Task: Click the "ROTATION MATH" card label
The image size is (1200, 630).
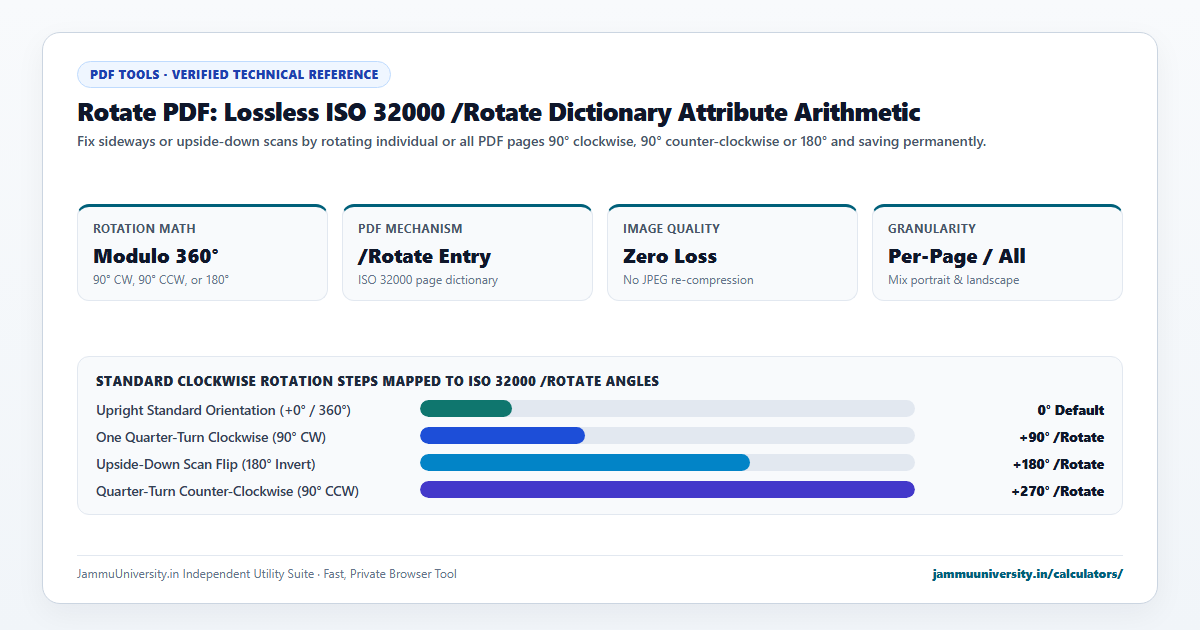Action: click(144, 229)
